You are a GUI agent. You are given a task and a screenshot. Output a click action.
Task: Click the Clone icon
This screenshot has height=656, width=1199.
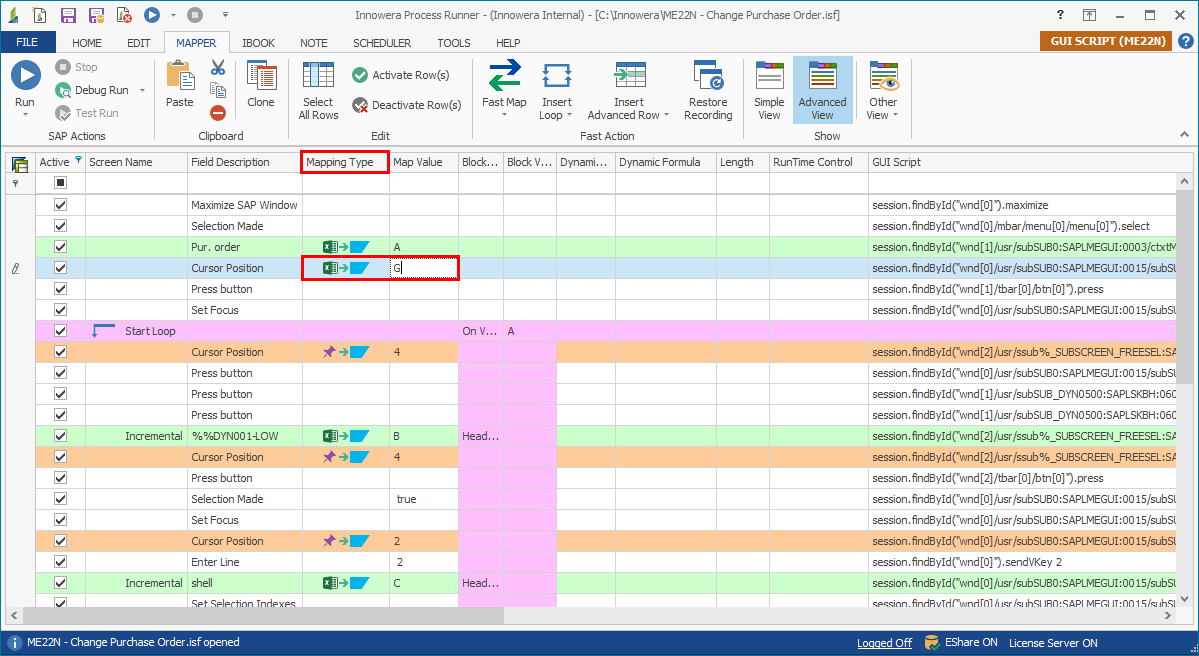[261, 74]
